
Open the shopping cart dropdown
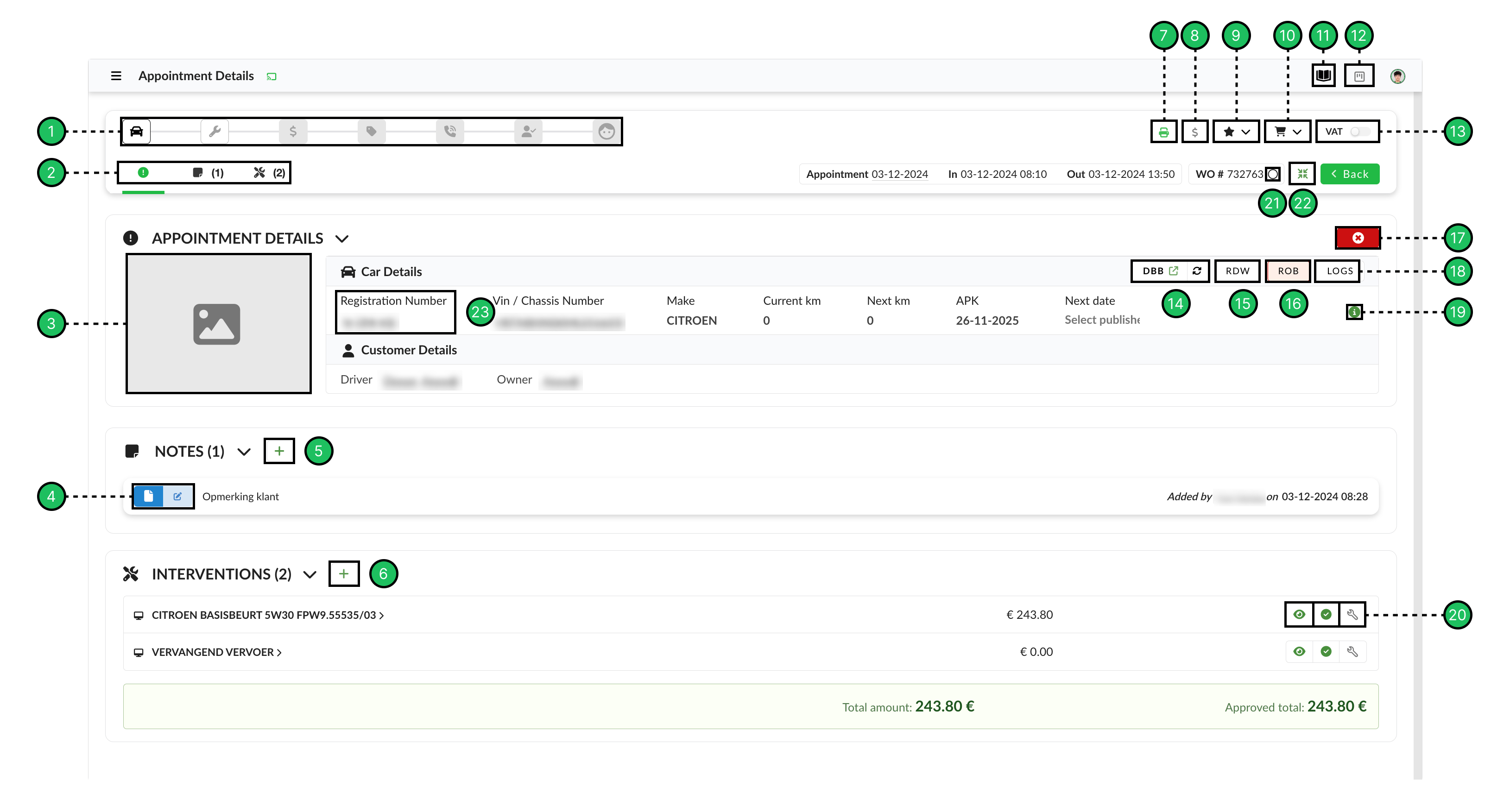pos(1287,132)
